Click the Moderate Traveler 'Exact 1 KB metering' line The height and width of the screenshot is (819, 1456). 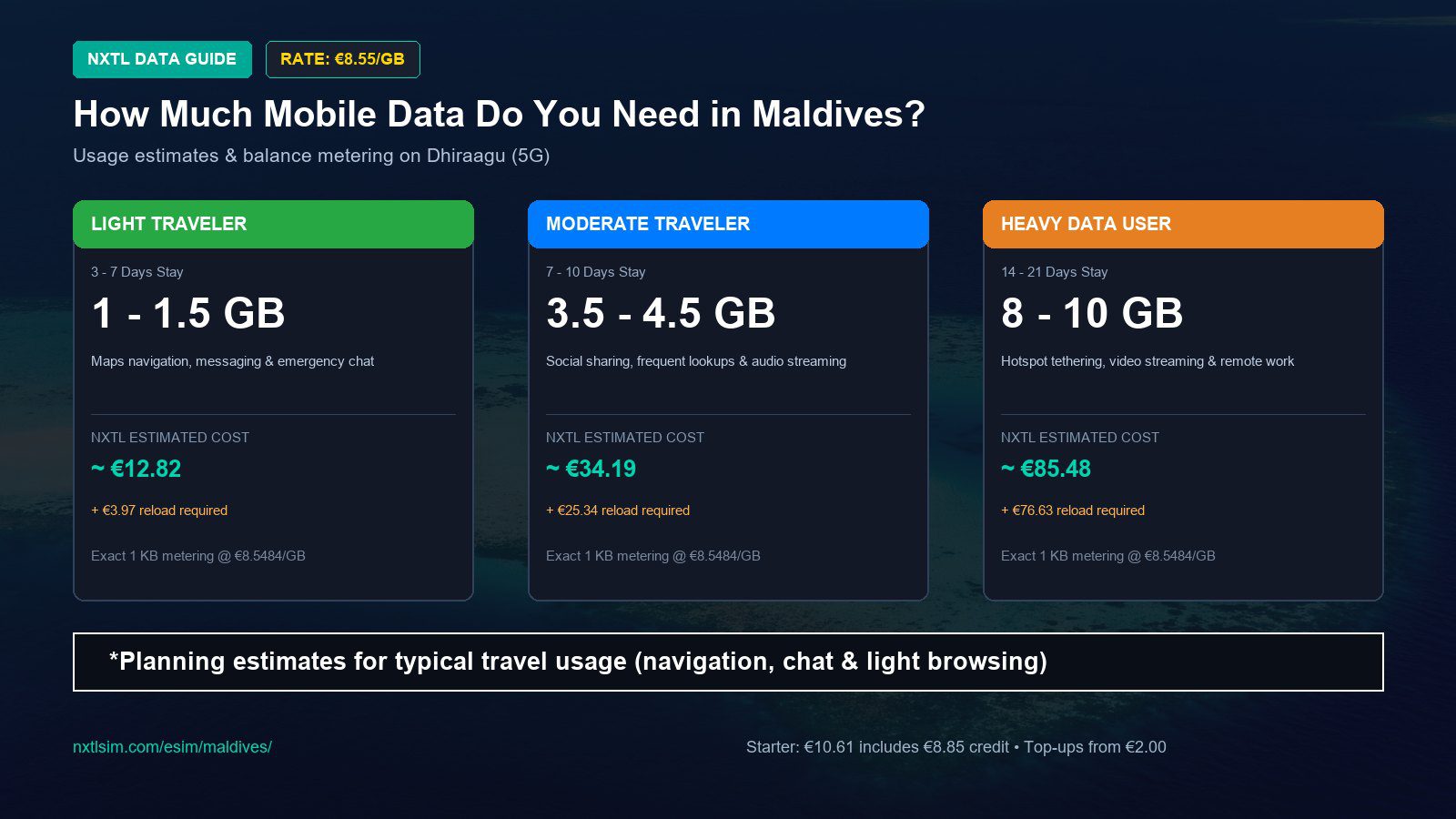(653, 556)
